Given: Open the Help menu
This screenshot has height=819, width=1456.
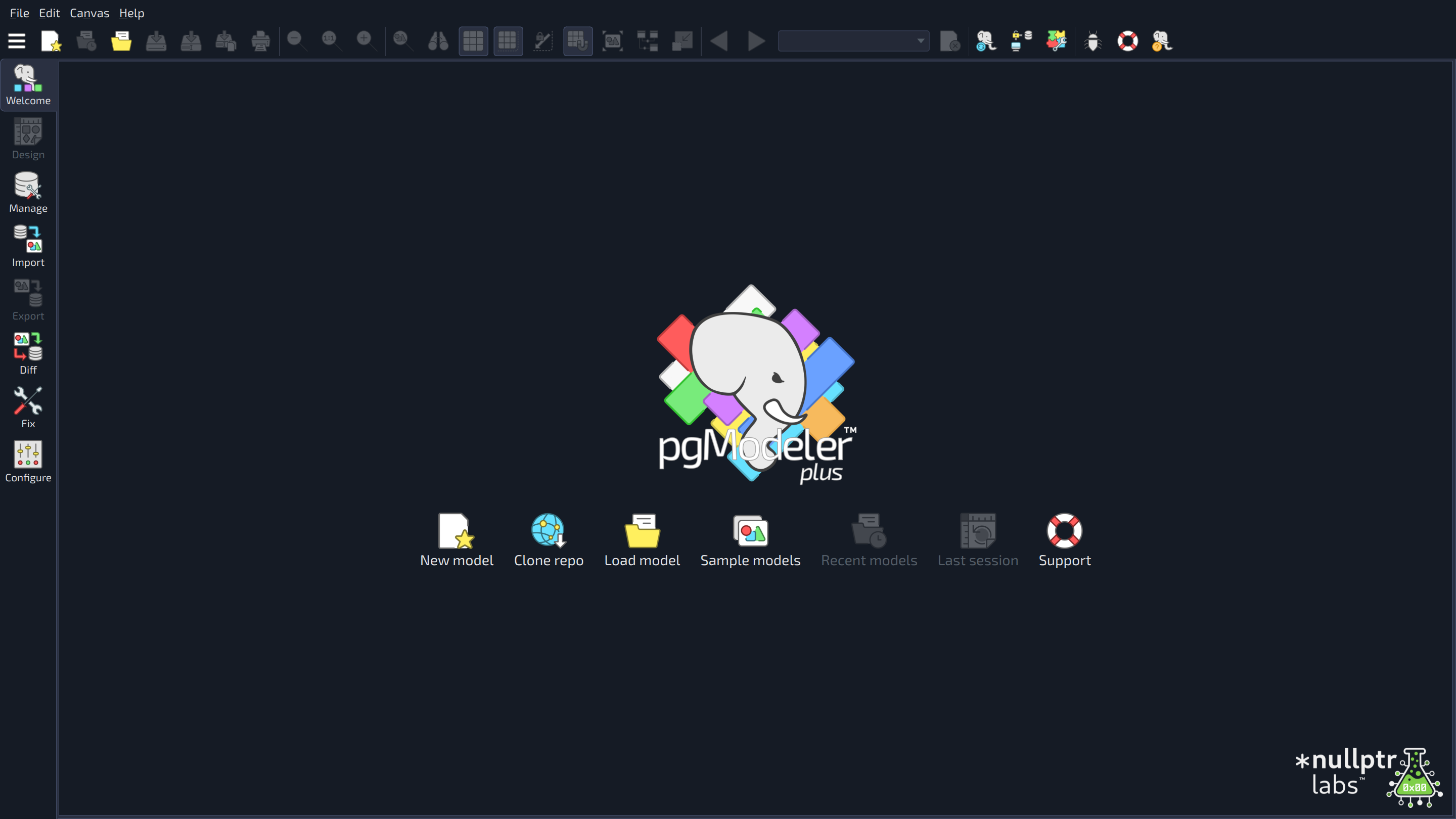Looking at the screenshot, I should coord(131,13).
